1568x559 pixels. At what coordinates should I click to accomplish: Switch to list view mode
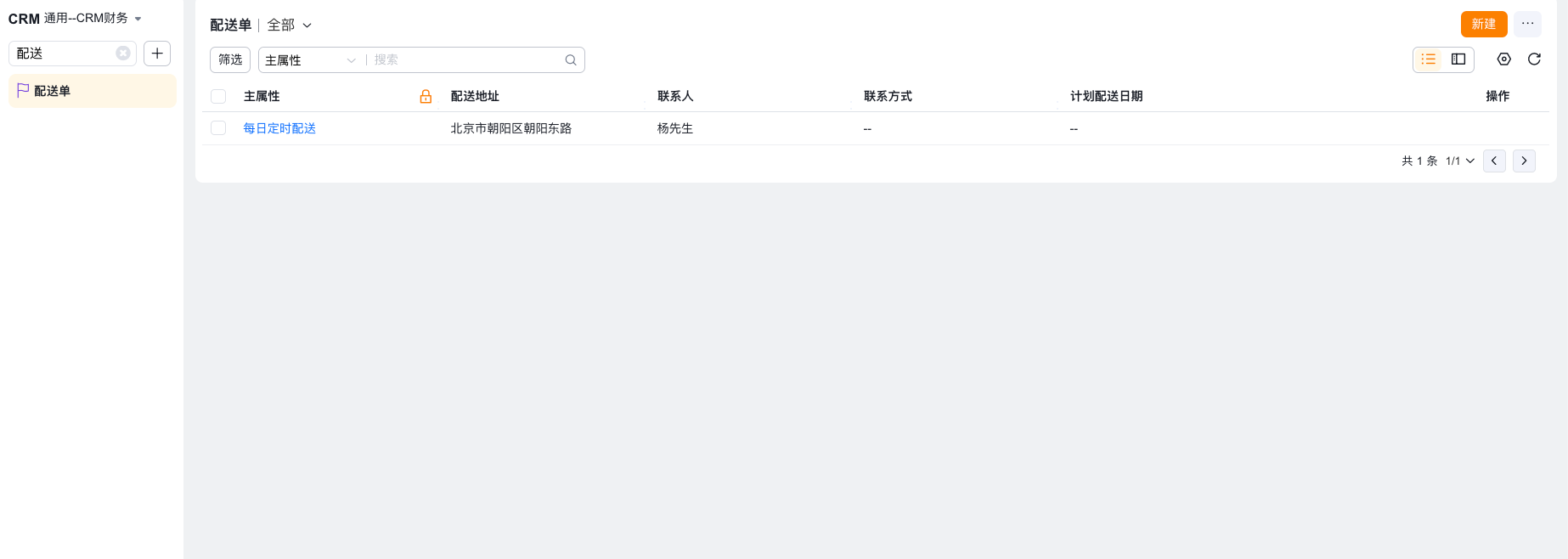pos(1429,59)
